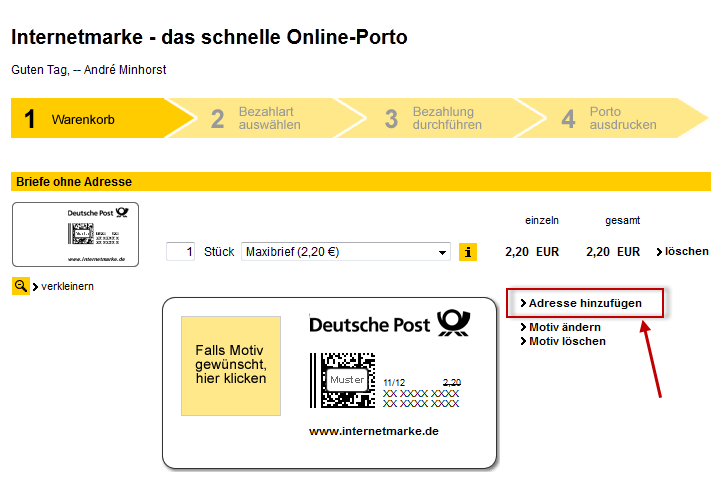
Task: Remove motif via Motiv löschen link
Action: point(566,341)
